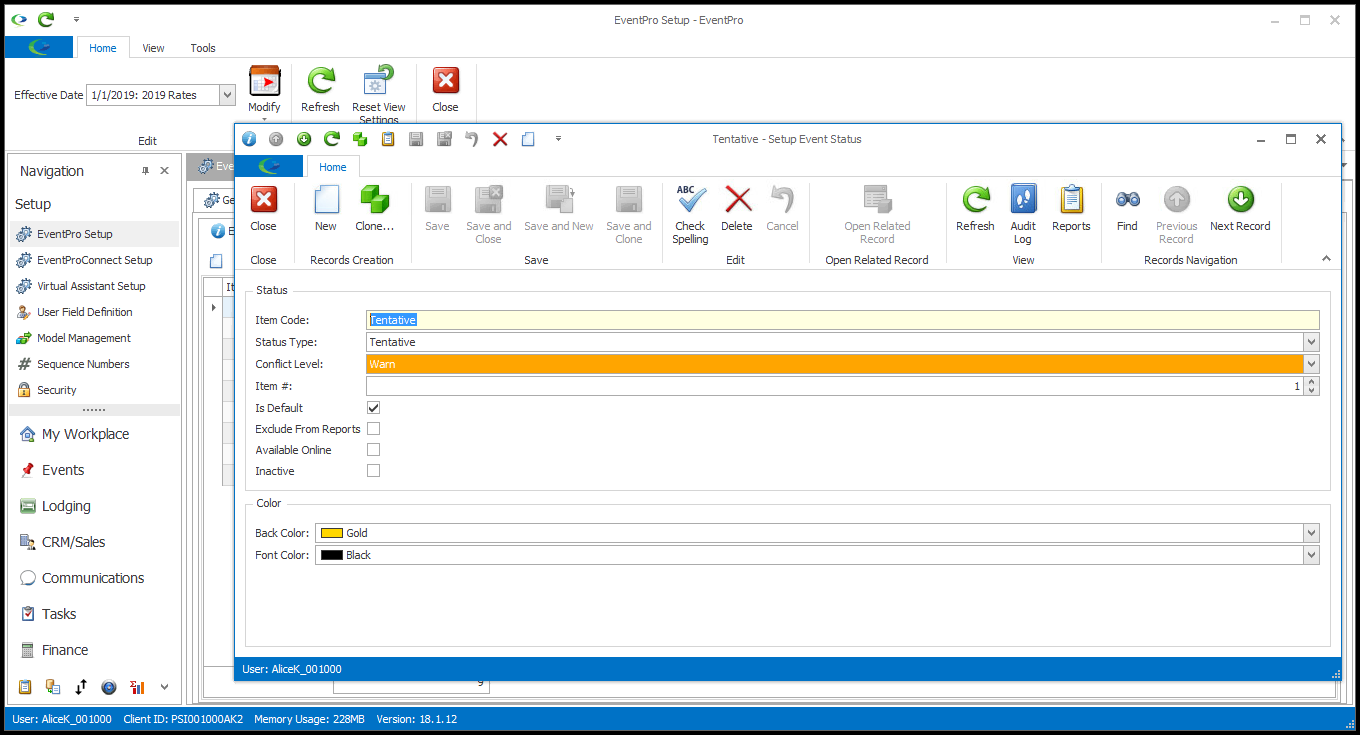Screen dimensions: 1360x735
Task: Tick the Available Online checkbox
Action: coord(374,450)
